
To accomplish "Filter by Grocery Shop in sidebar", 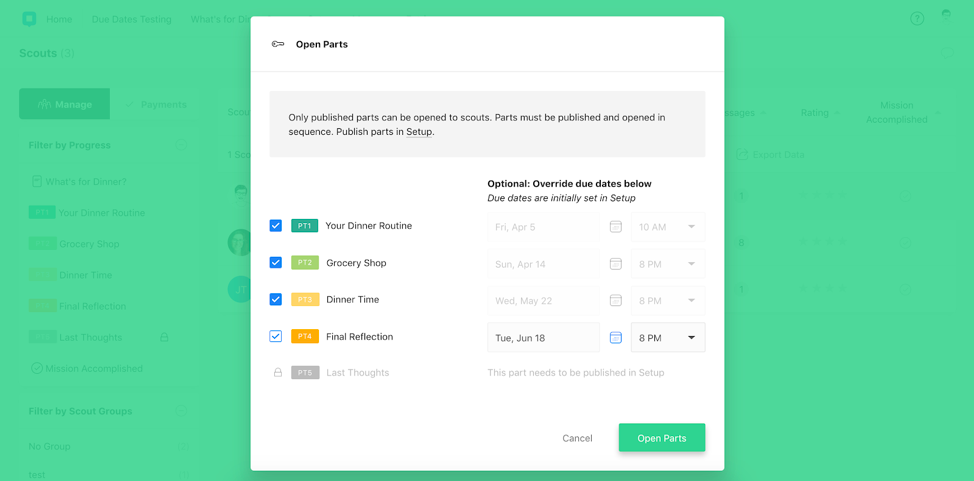I will 74,244.
